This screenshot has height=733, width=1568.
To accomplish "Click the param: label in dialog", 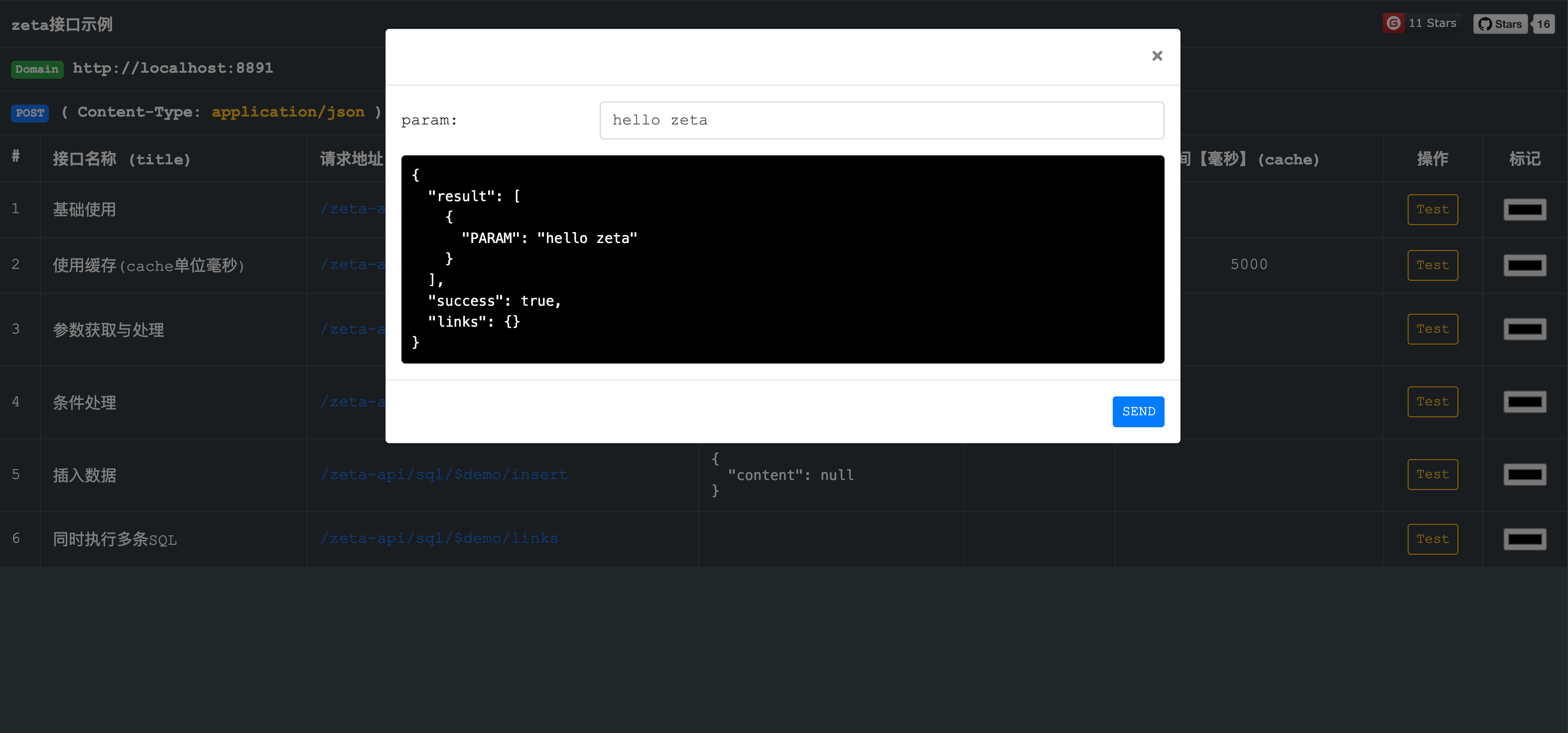I will click(428, 121).
